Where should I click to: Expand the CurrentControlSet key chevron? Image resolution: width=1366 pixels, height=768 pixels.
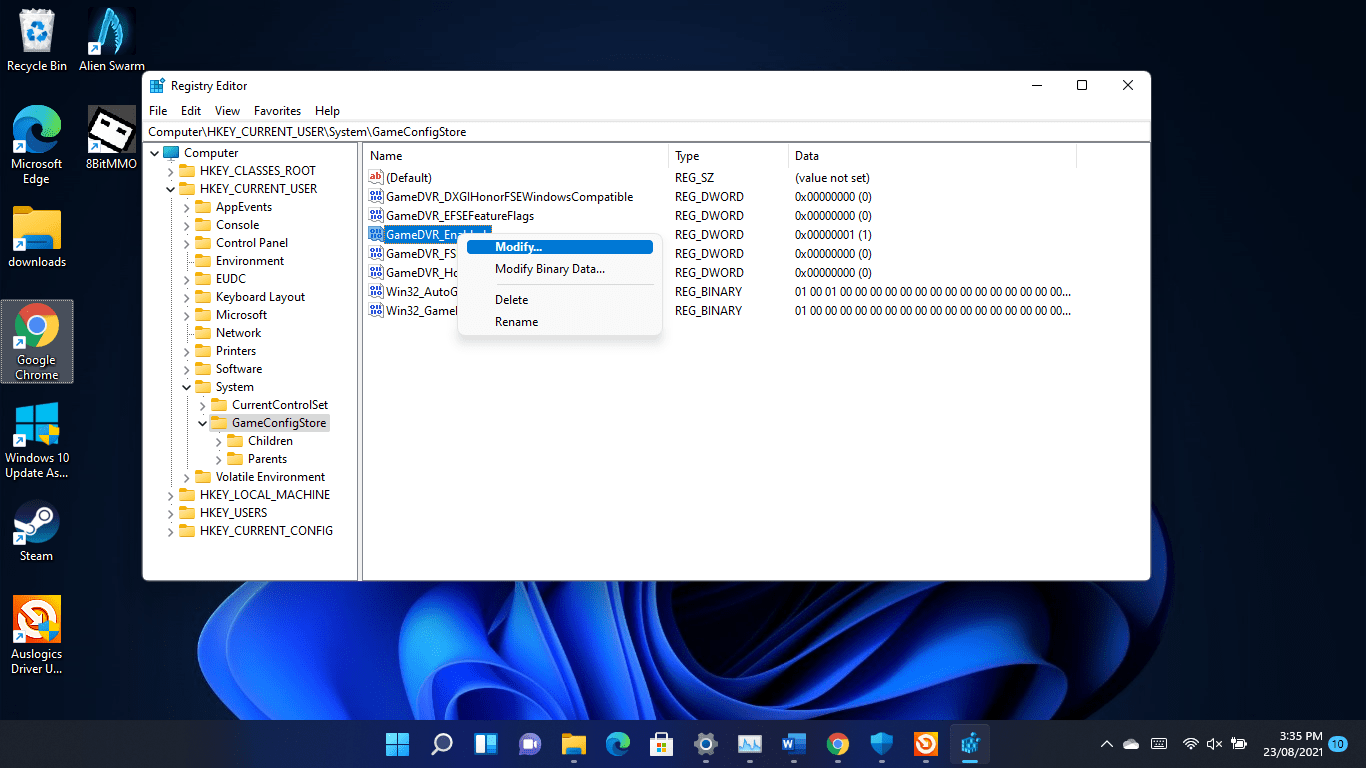pyautogui.click(x=203, y=405)
